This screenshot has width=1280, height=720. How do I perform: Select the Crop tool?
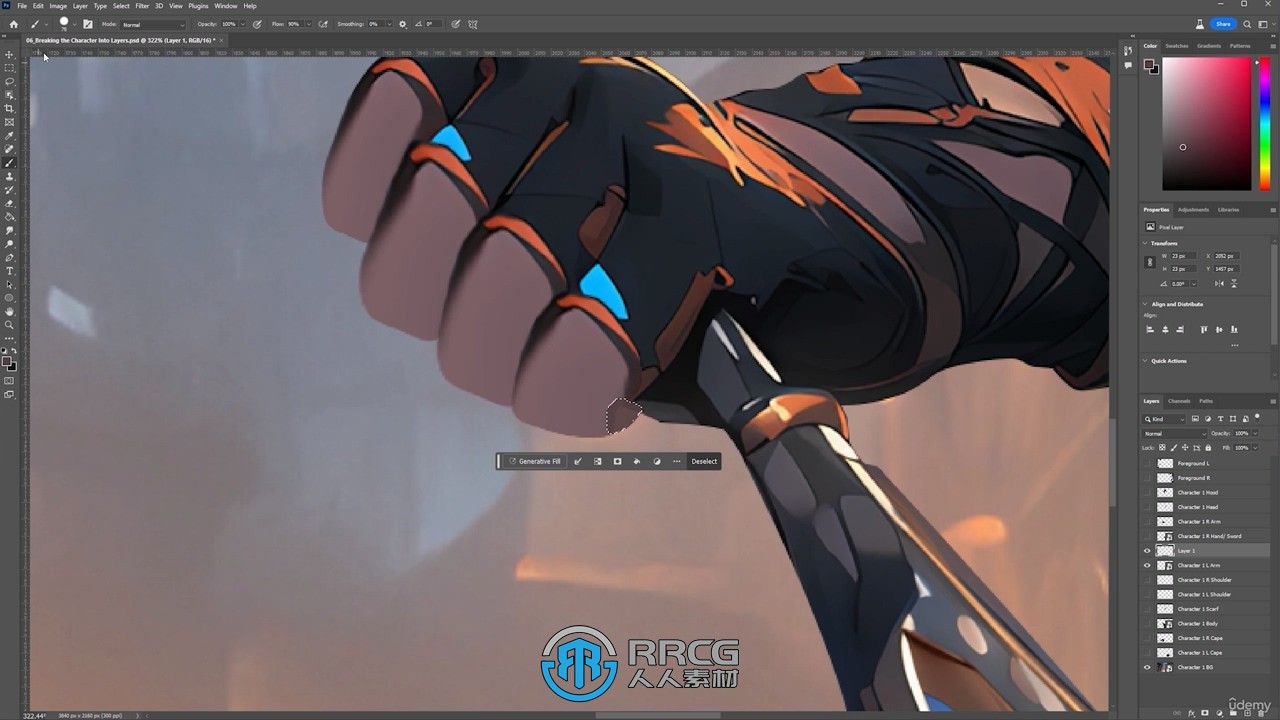tap(10, 108)
